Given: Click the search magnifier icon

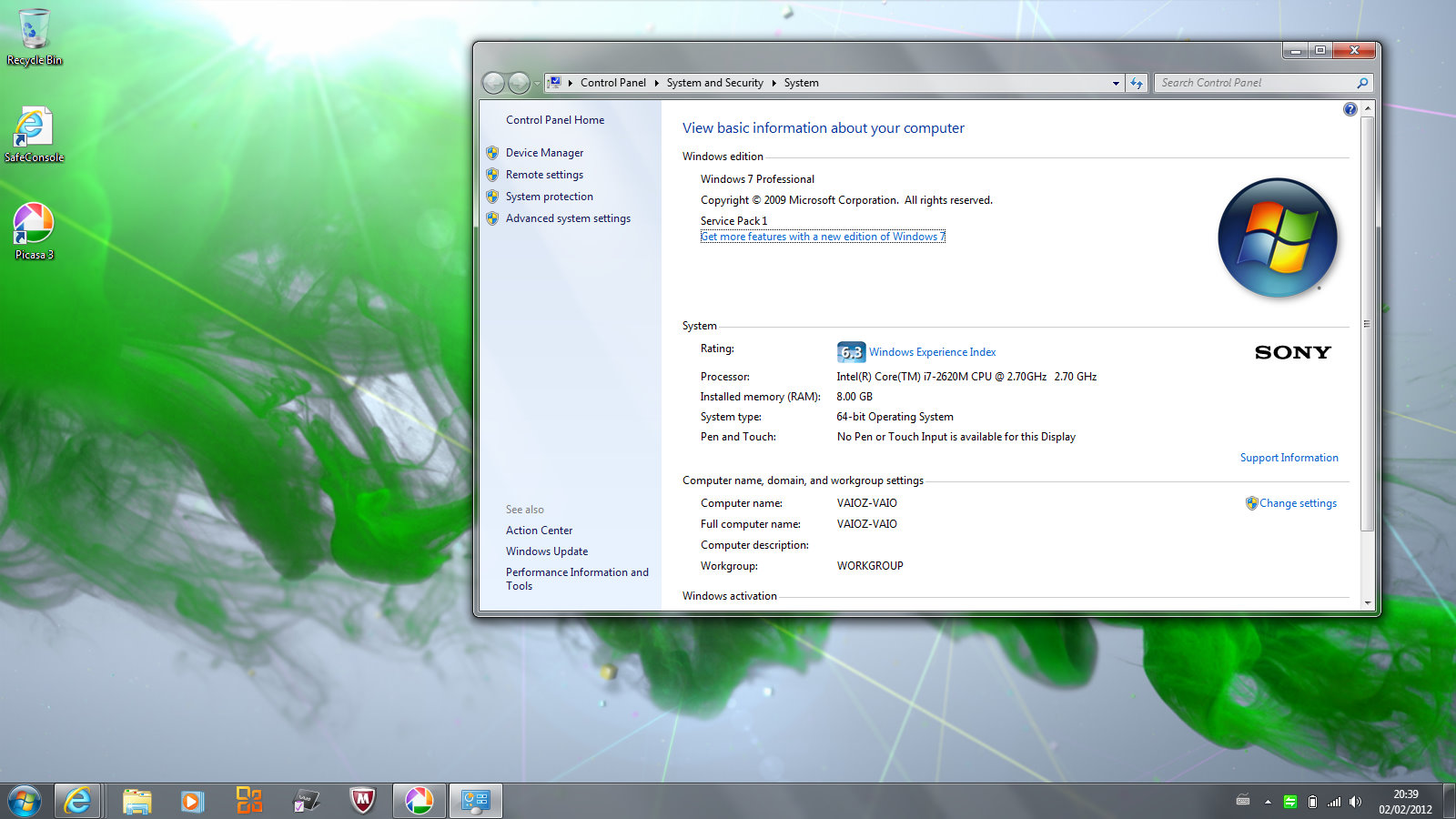Looking at the screenshot, I should pos(1362,83).
